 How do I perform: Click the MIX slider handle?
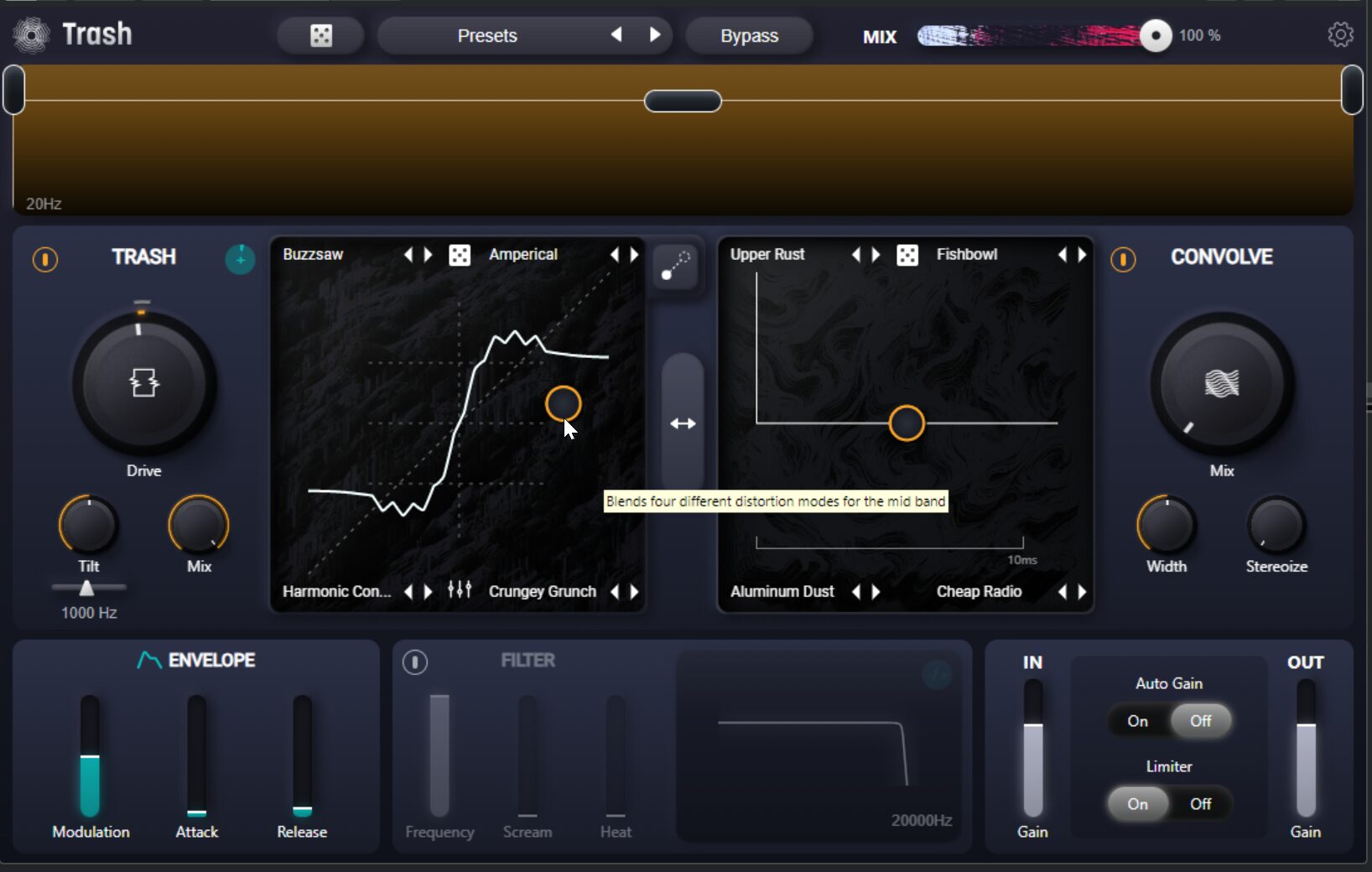(1156, 35)
